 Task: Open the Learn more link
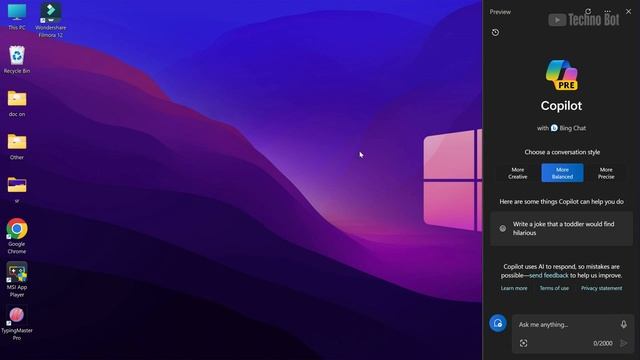coord(514,288)
